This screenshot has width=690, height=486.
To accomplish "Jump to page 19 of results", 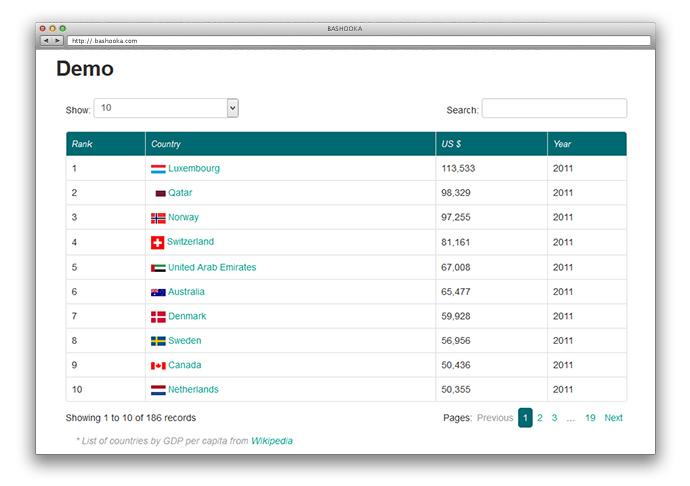I will click(x=590, y=418).
